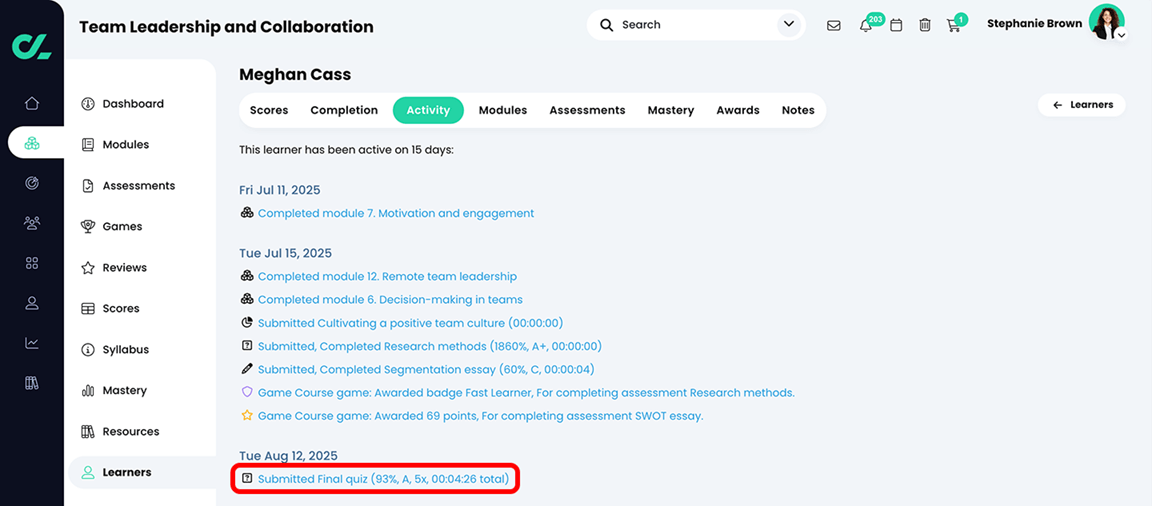
Task: Go back via the Learners button
Action: [1081, 105]
